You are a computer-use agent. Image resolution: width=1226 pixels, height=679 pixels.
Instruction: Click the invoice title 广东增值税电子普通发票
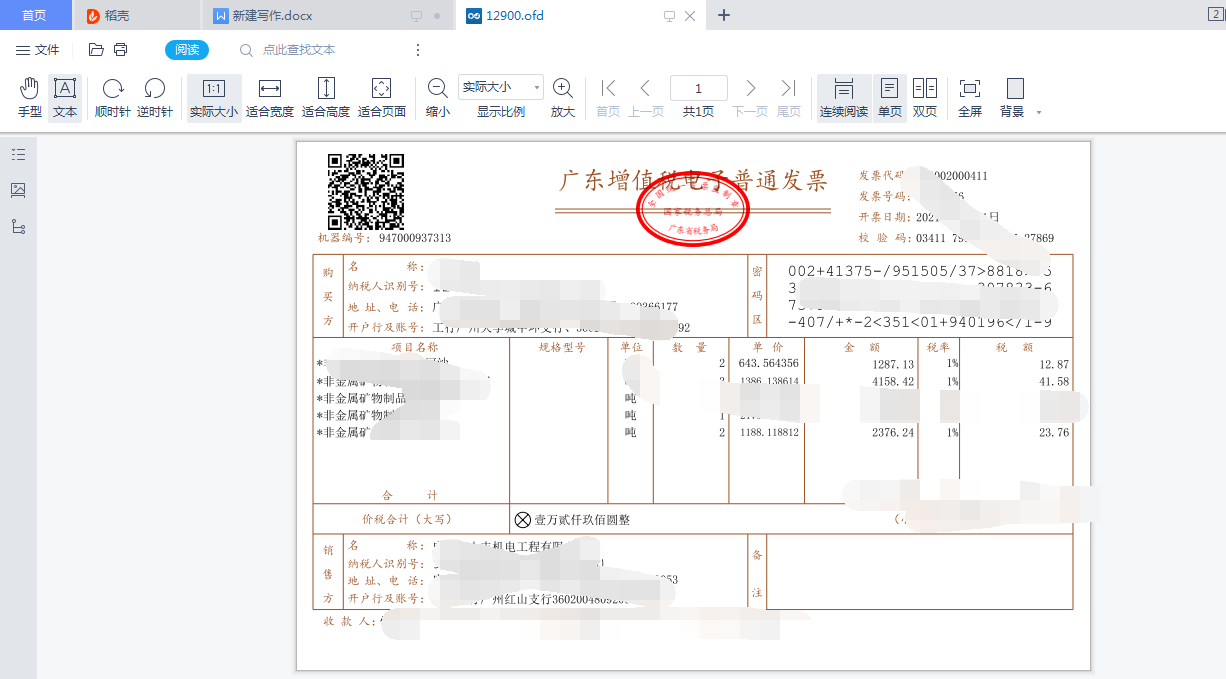(692, 181)
